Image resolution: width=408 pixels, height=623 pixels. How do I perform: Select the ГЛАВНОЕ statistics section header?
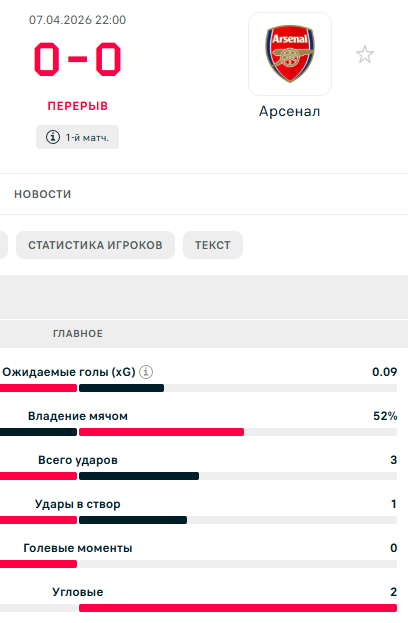click(x=78, y=333)
